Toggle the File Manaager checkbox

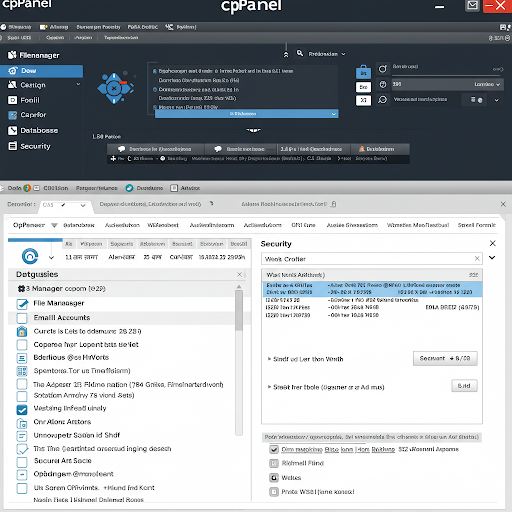[22, 304]
